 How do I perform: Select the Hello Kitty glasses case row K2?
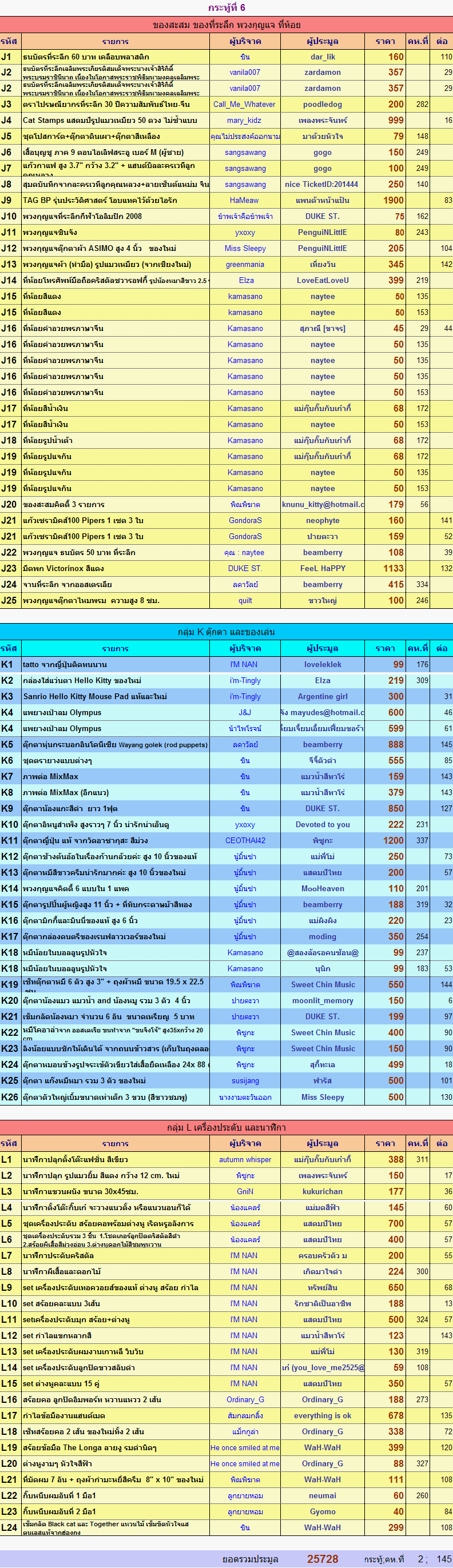[82, 680]
